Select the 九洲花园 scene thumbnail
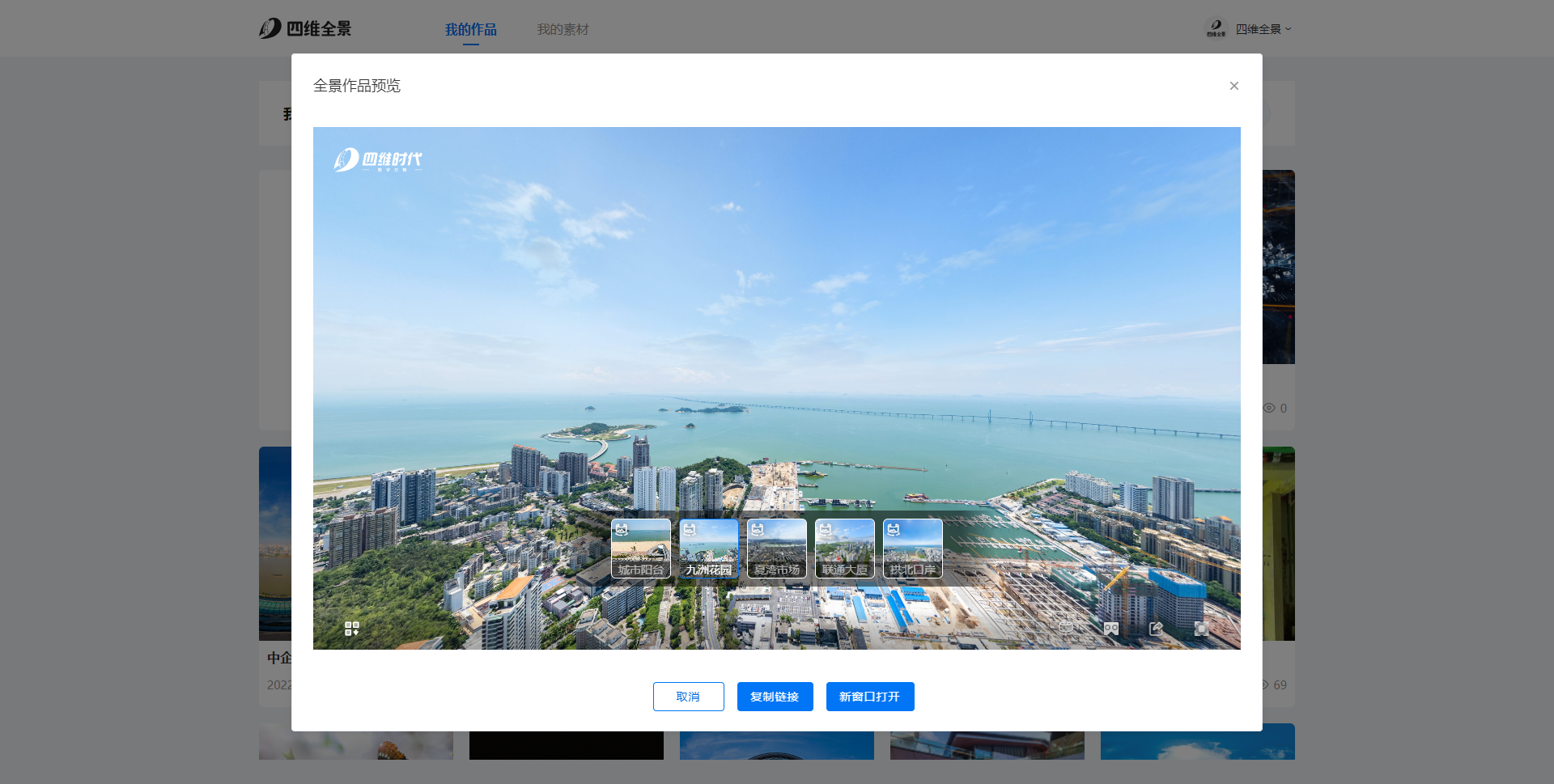 click(708, 549)
